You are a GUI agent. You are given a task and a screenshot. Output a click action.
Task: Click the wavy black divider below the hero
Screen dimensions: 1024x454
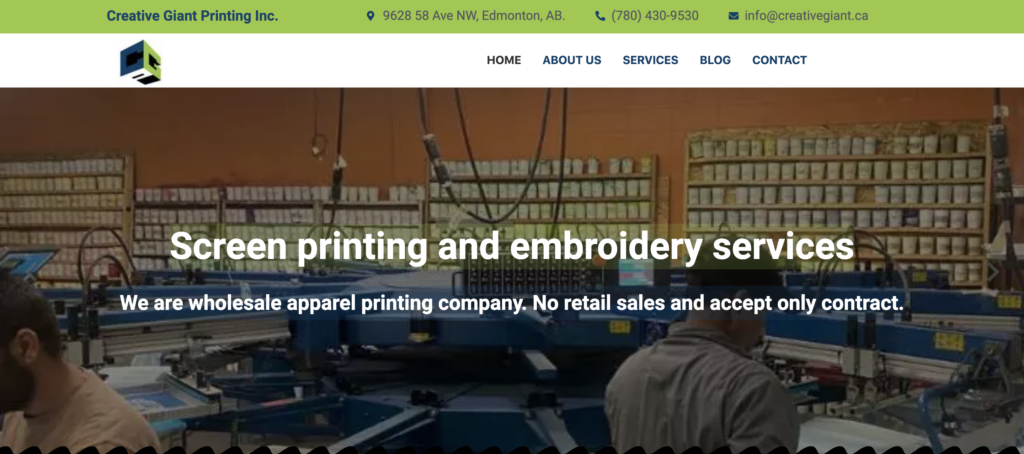point(512,450)
